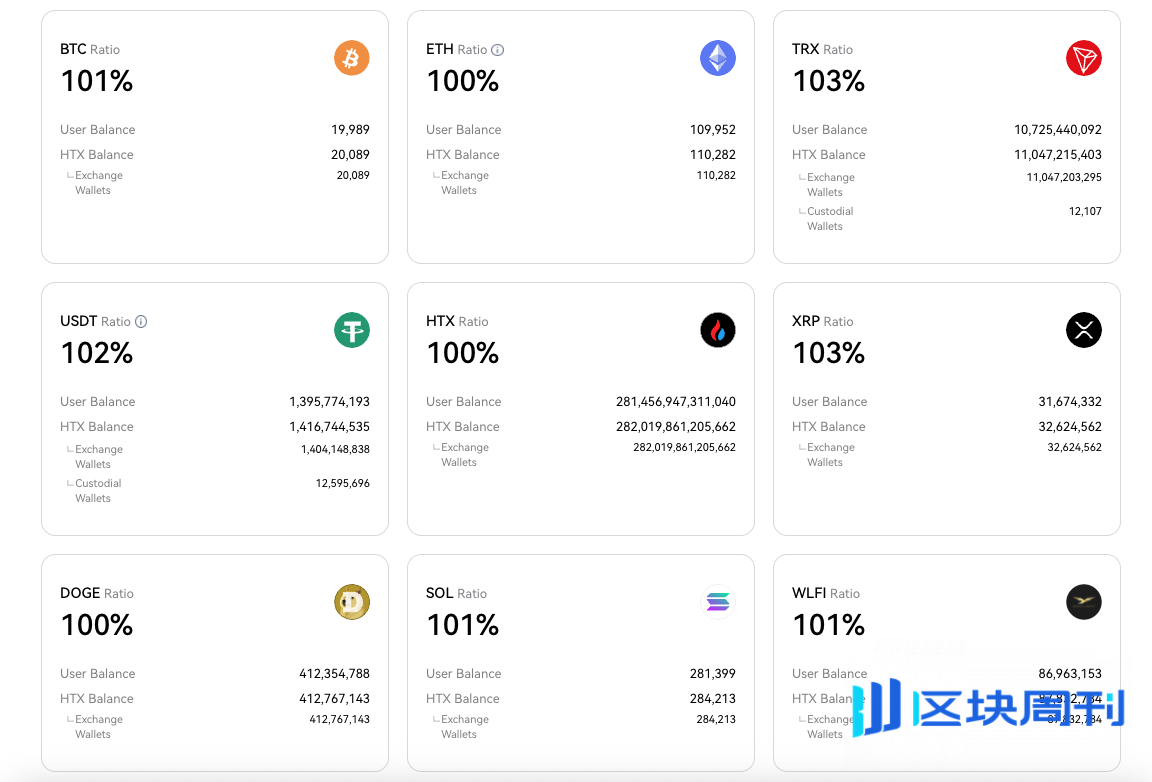Image resolution: width=1152 pixels, height=782 pixels.
Task: Click the WLFI eagle icon
Action: [x=1084, y=602]
